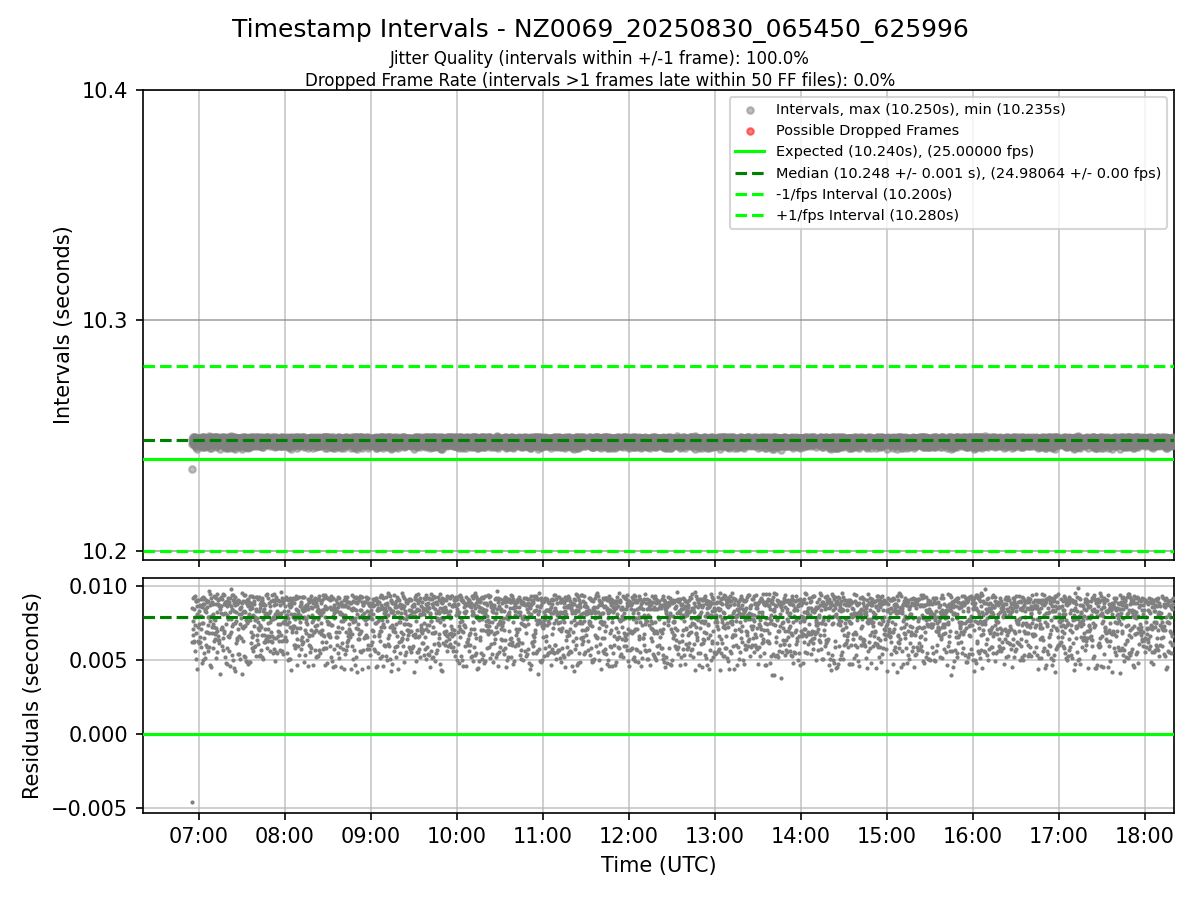Screen dimensions: 1200x900
Task: Click the 18:00 time axis label
Action: pyautogui.click(x=1145, y=833)
